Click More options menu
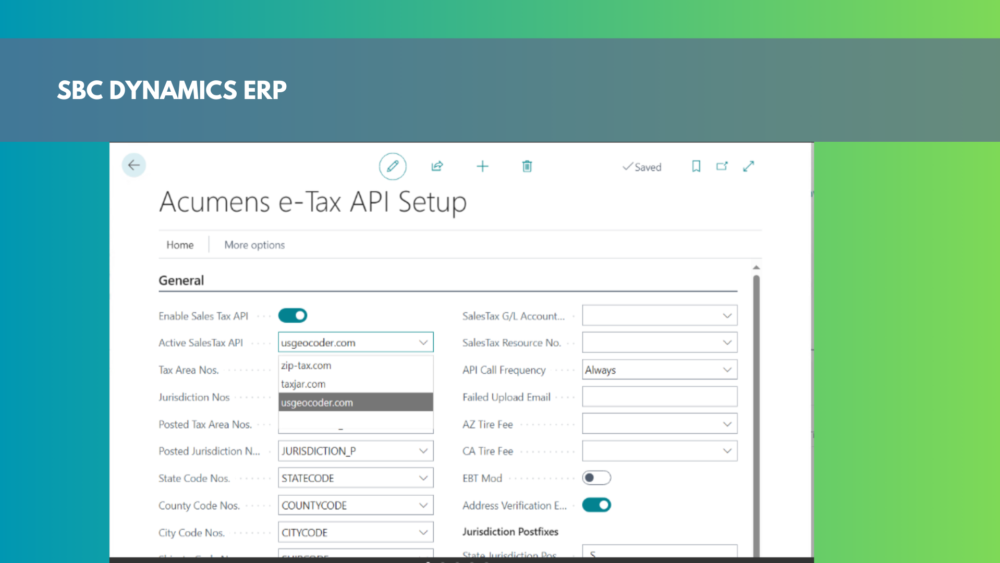1000x563 pixels. [254, 245]
